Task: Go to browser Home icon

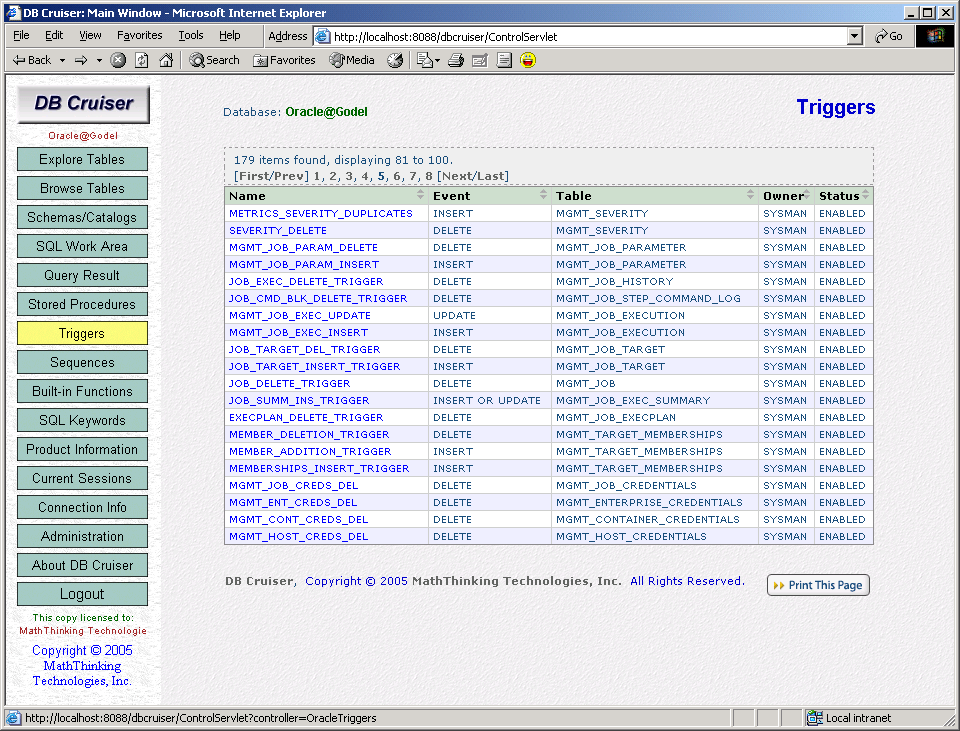Action: point(166,60)
